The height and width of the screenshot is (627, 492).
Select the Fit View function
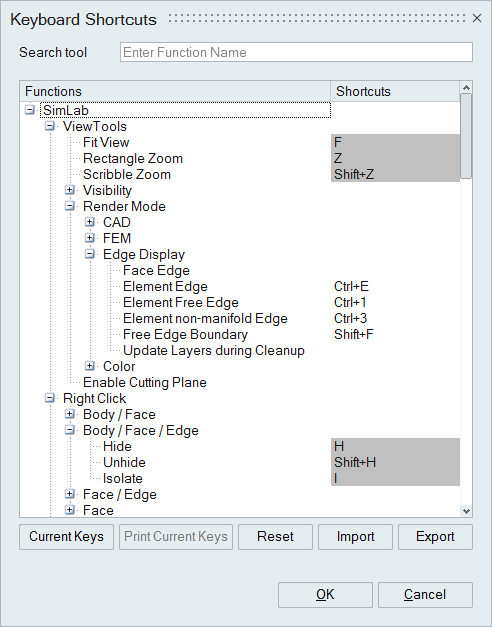point(106,142)
